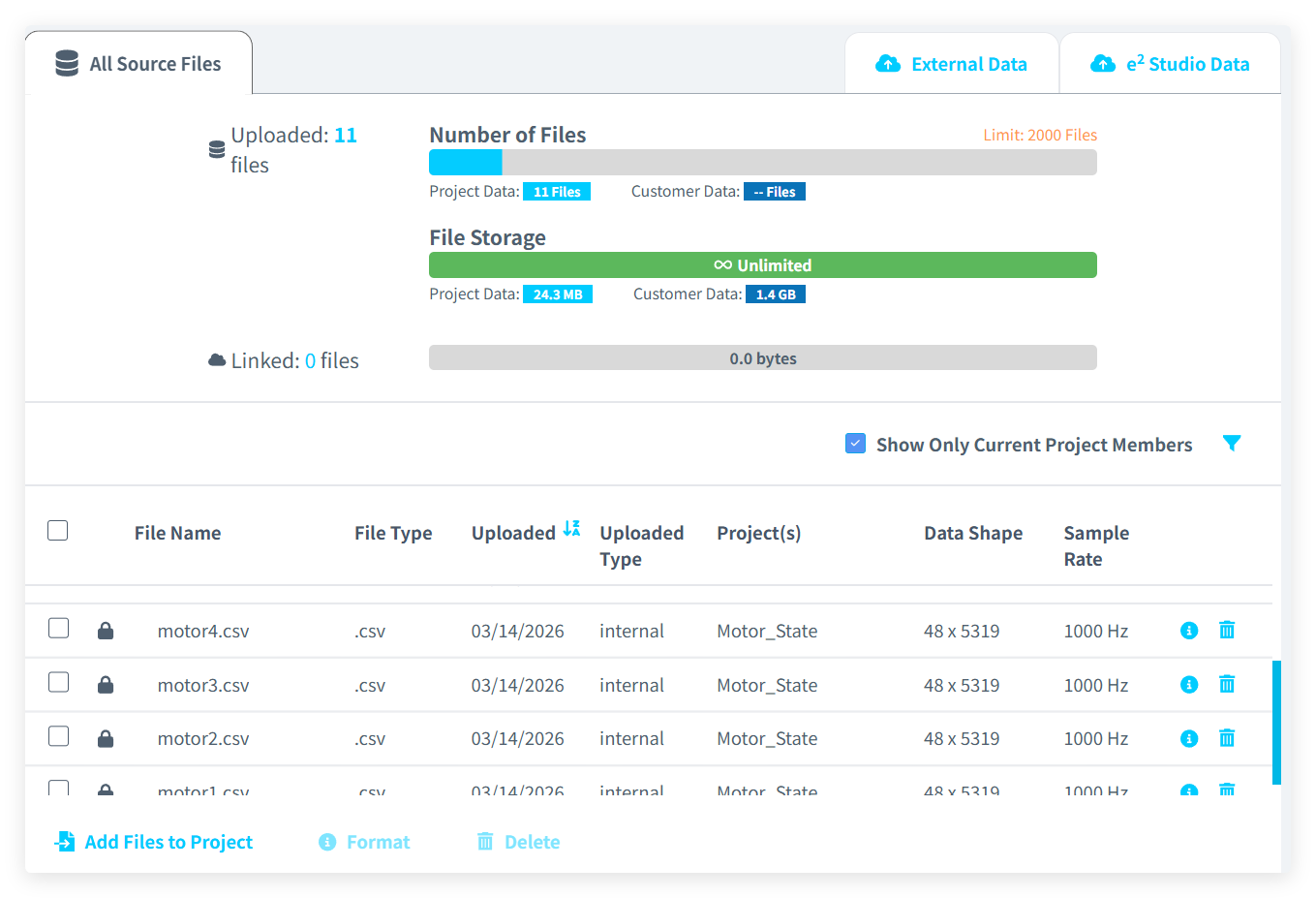Click the uploaded files count 11
1316x898 pixels.
click(x=346, y=135)
